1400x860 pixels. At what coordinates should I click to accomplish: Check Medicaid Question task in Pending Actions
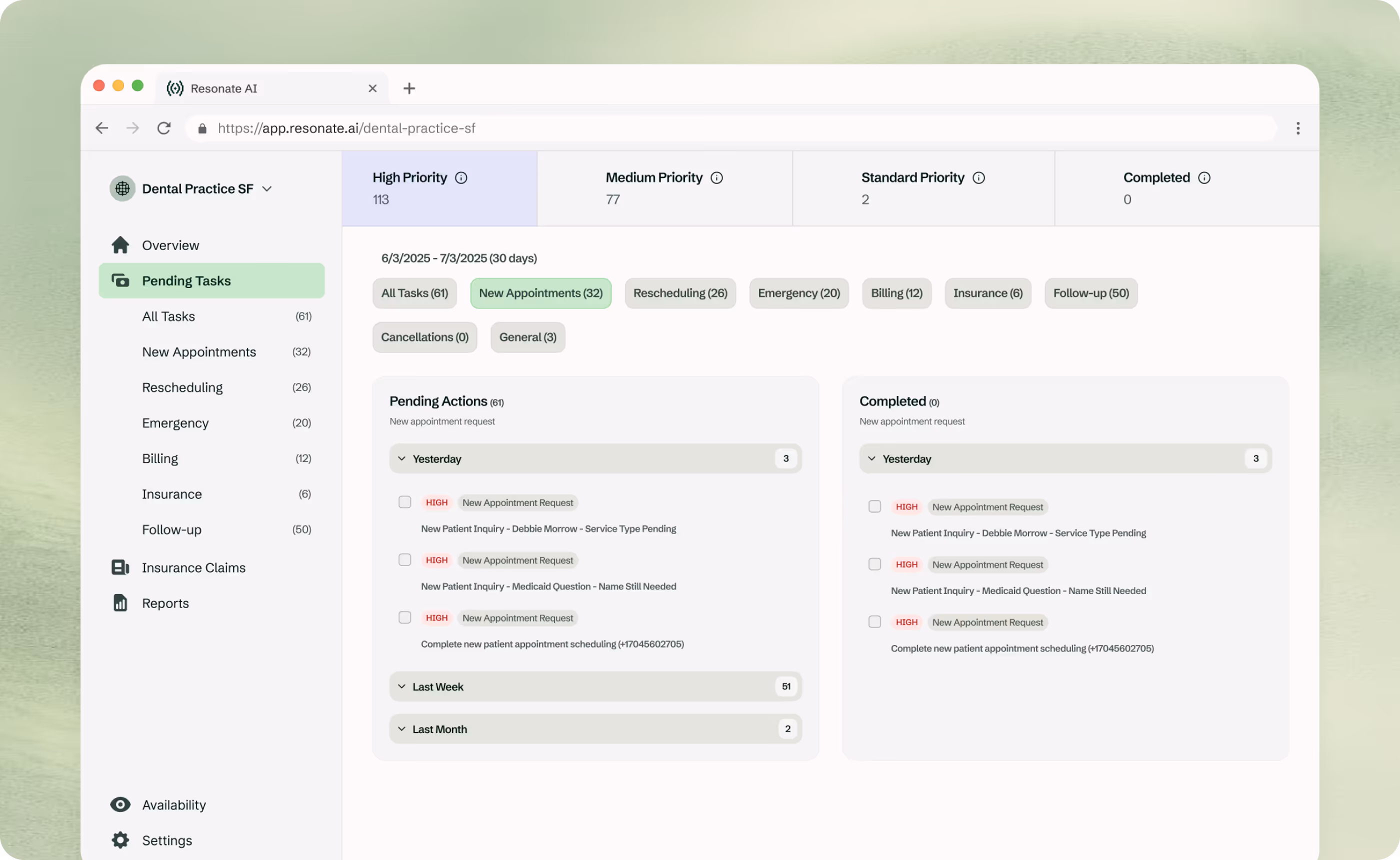coord(405,560)
